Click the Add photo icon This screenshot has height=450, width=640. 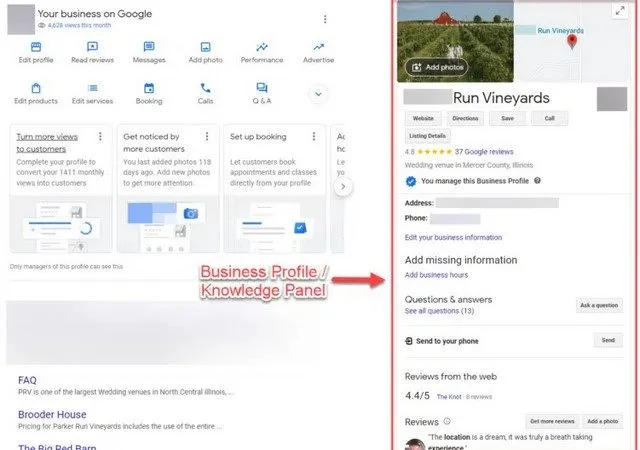click(x=205, y=47)
